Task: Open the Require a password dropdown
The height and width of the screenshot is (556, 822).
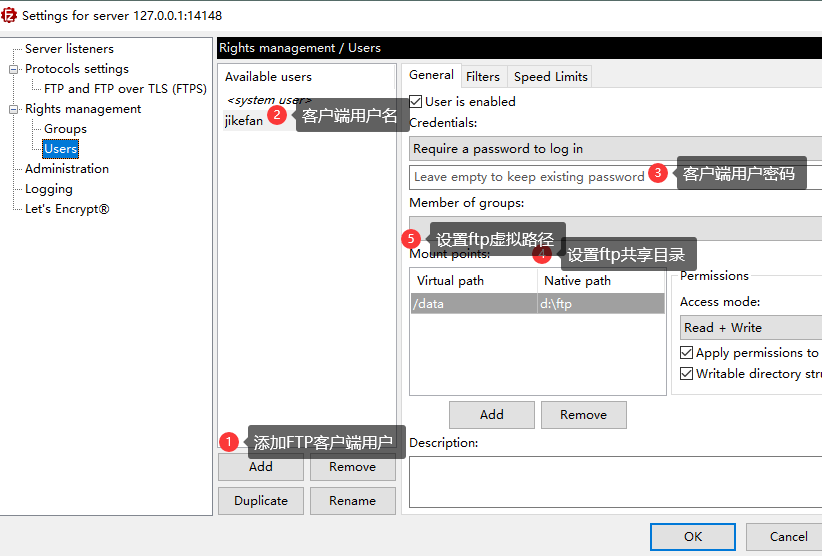Action: pyautogui.click(x=615, y=149)
